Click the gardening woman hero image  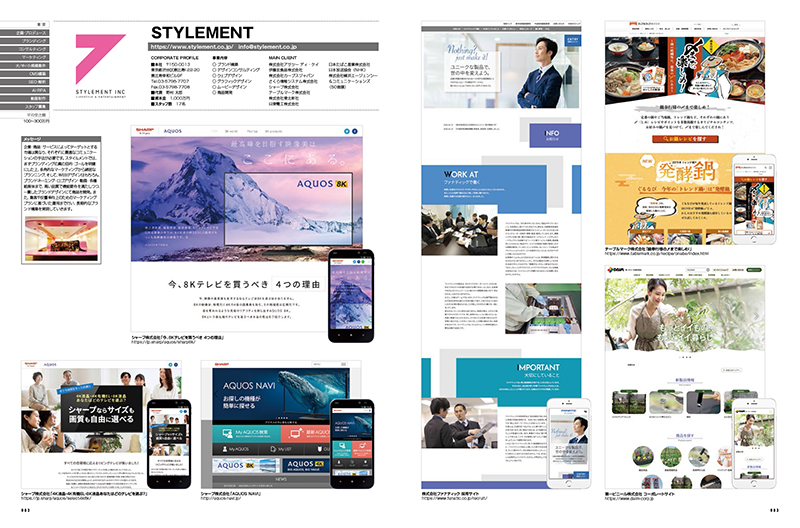tap(685, 314)
